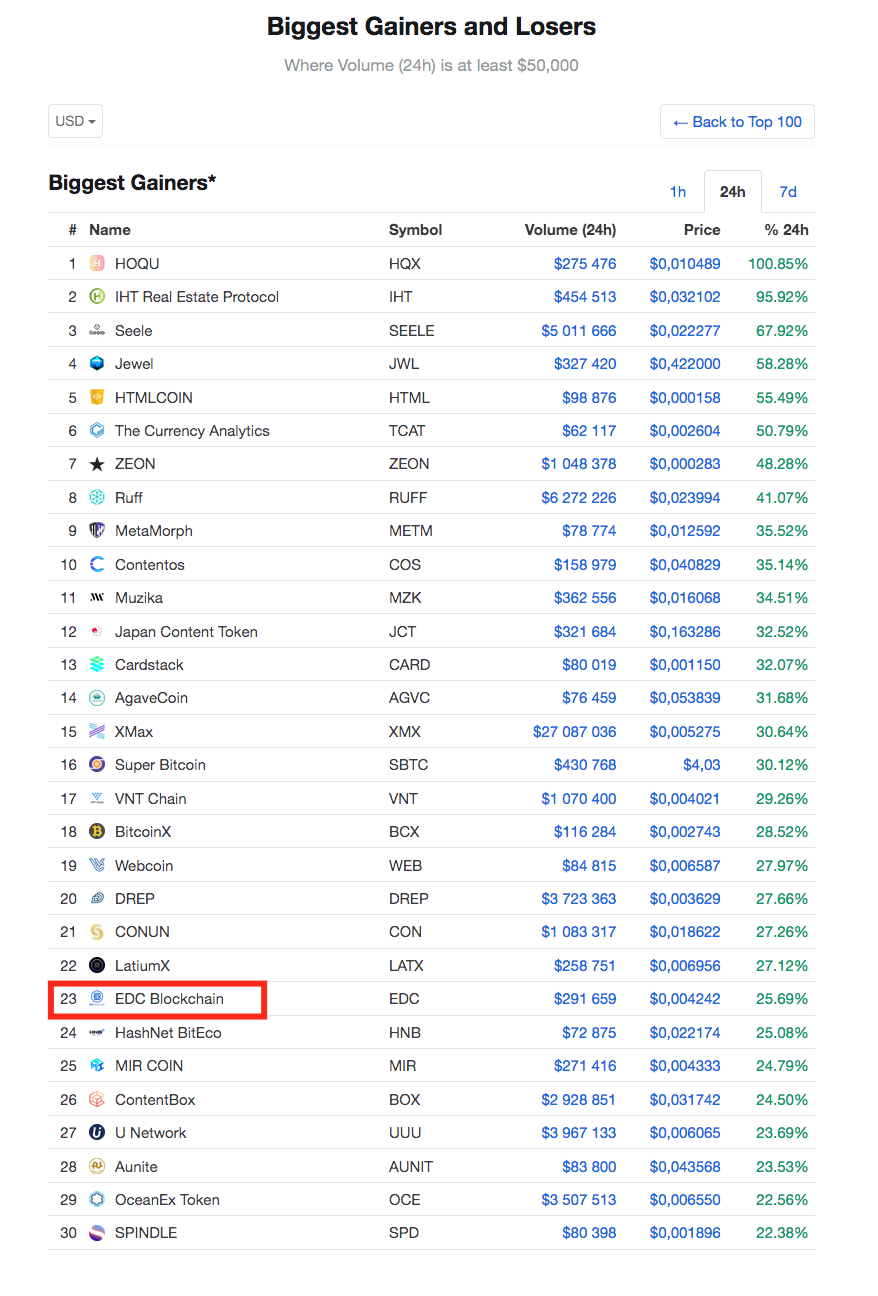Click the Super Bitcoin logo icon
Screen dimensions: 878x1296
[x=97, y=765]
